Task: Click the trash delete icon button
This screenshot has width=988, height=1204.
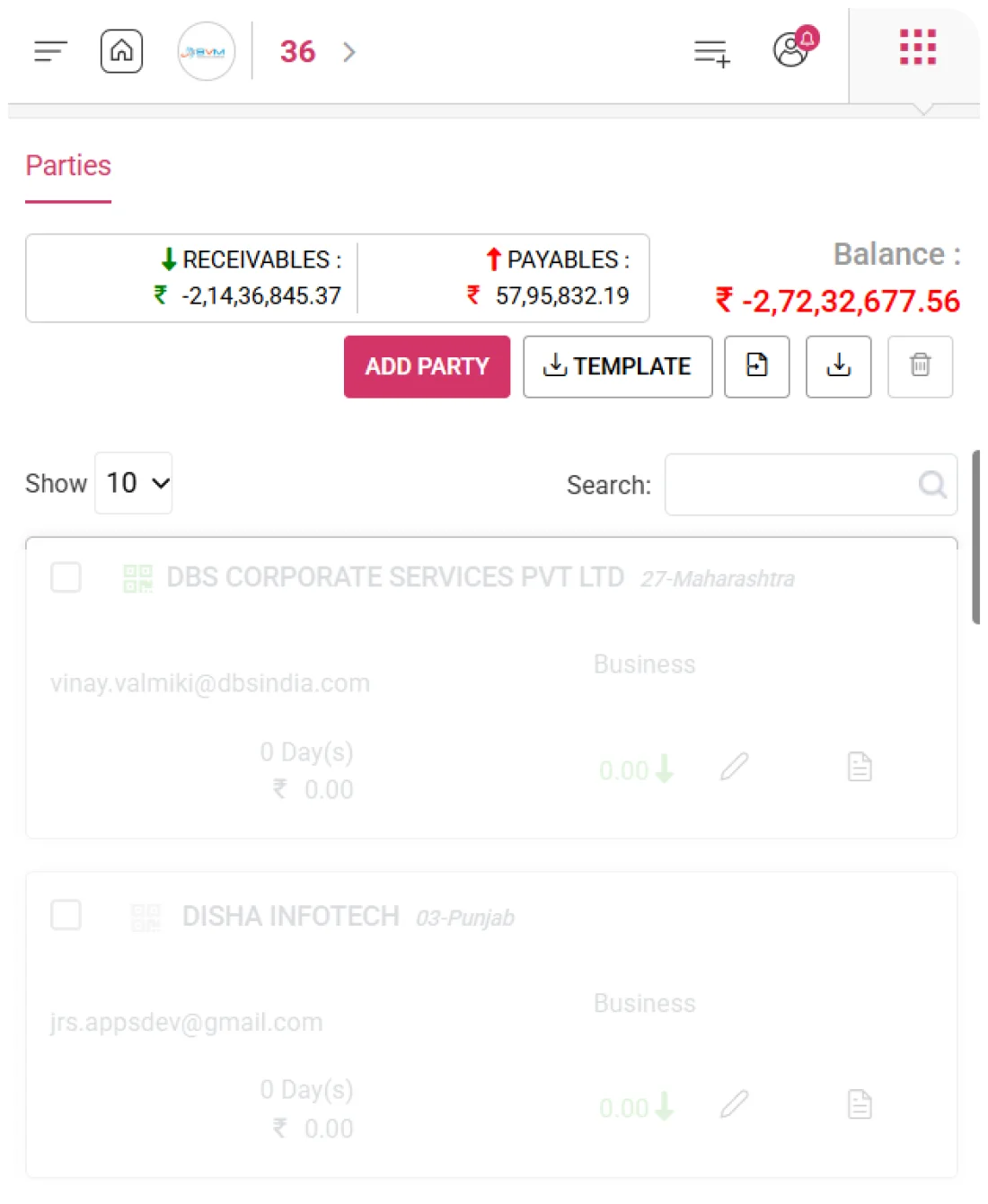Action: (x=920, y=366)
